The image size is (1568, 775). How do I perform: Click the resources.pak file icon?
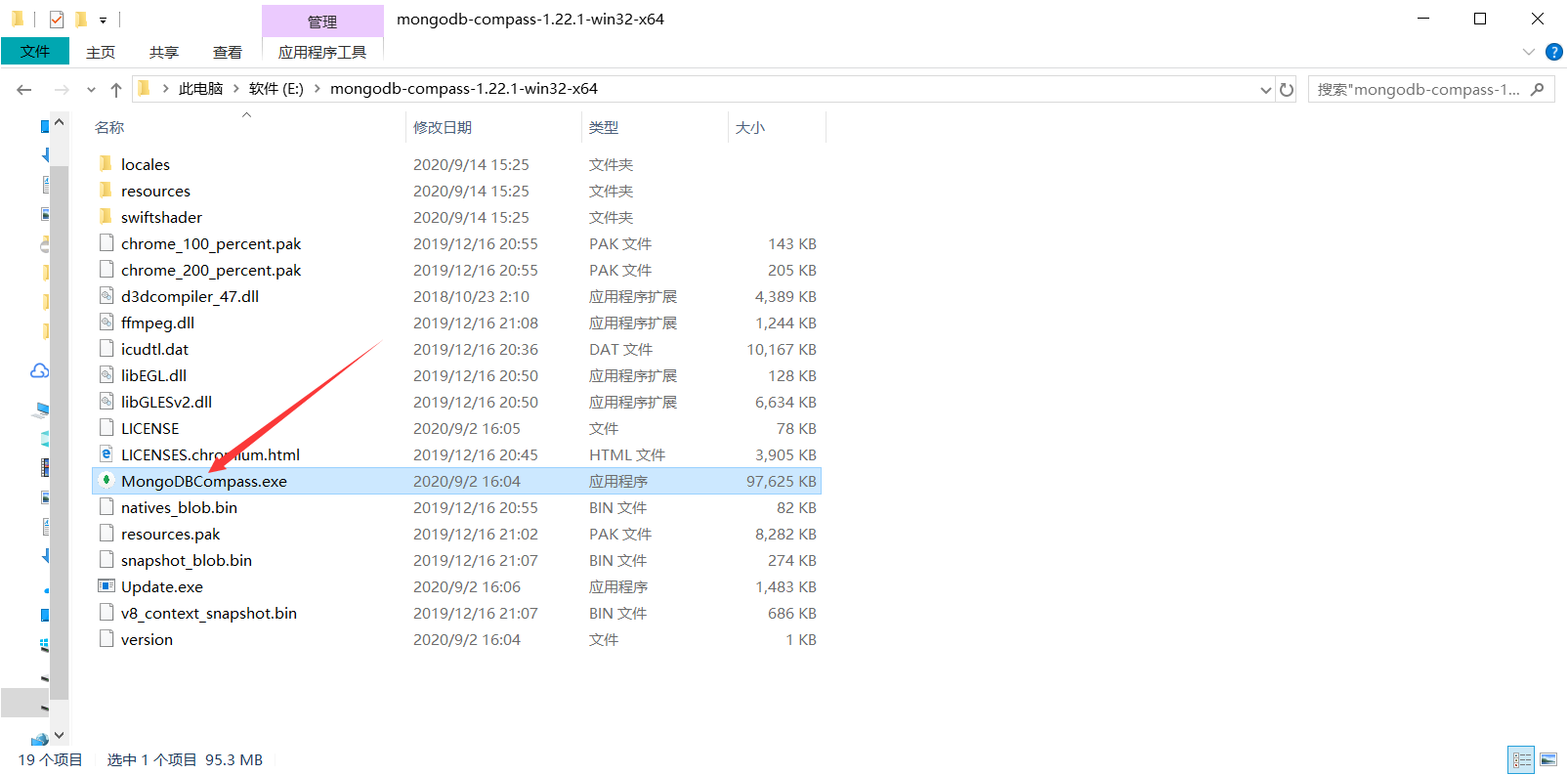[x=106, y=534]
